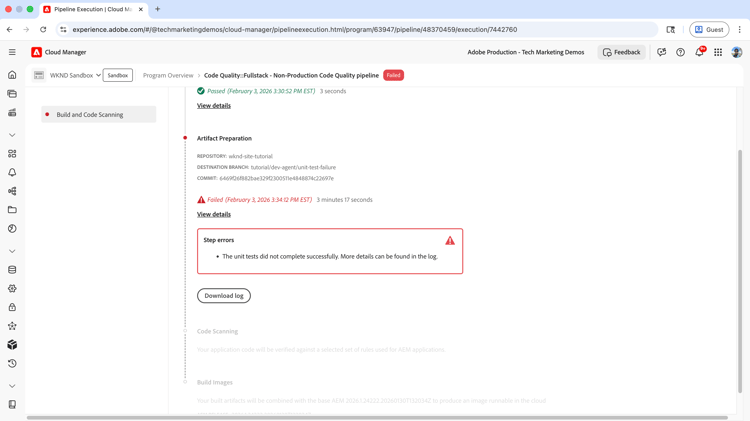Click the Sandbox badge
Viewport: 750px width, 421px height.
[x=118, y=75]
